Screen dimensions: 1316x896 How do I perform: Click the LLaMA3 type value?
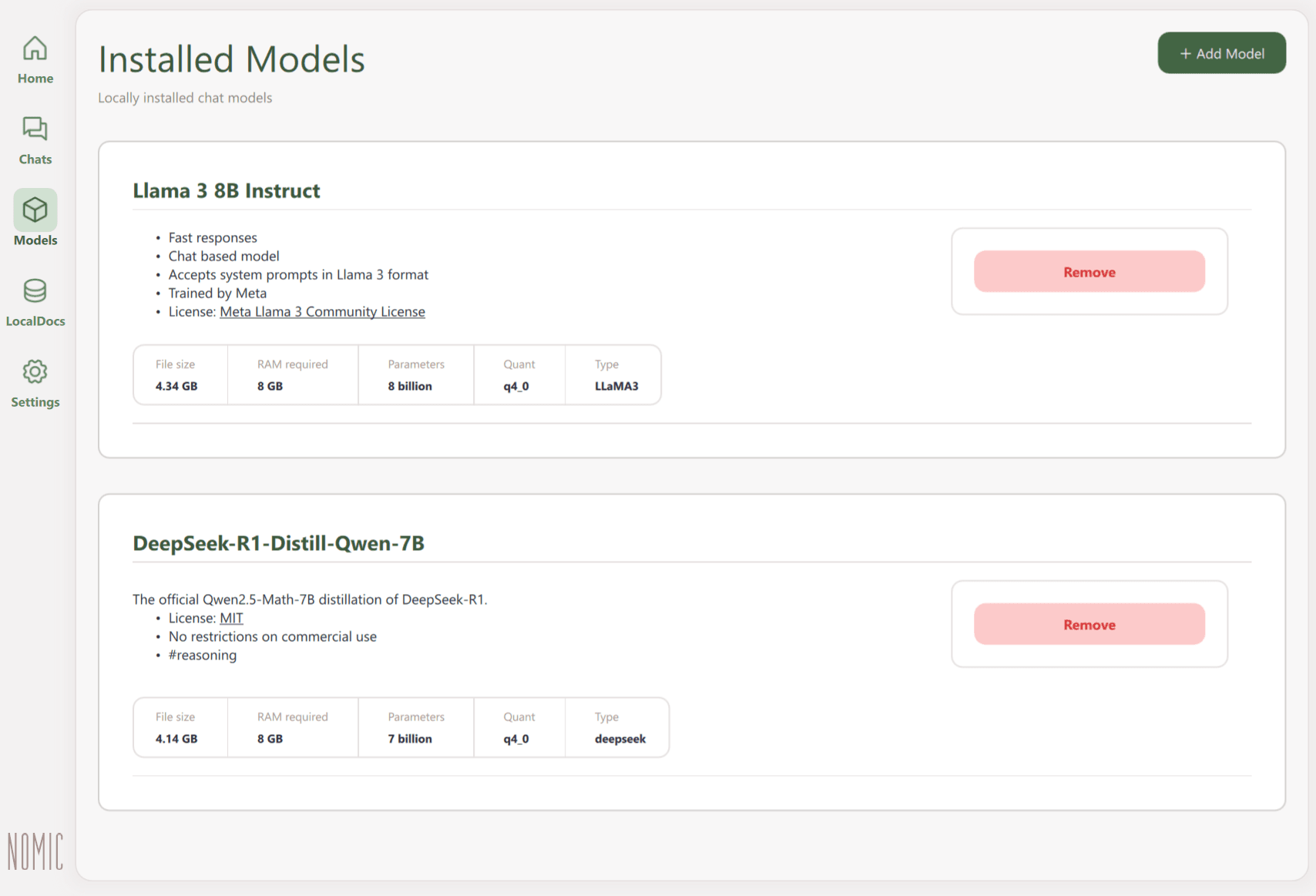[616, 386]
